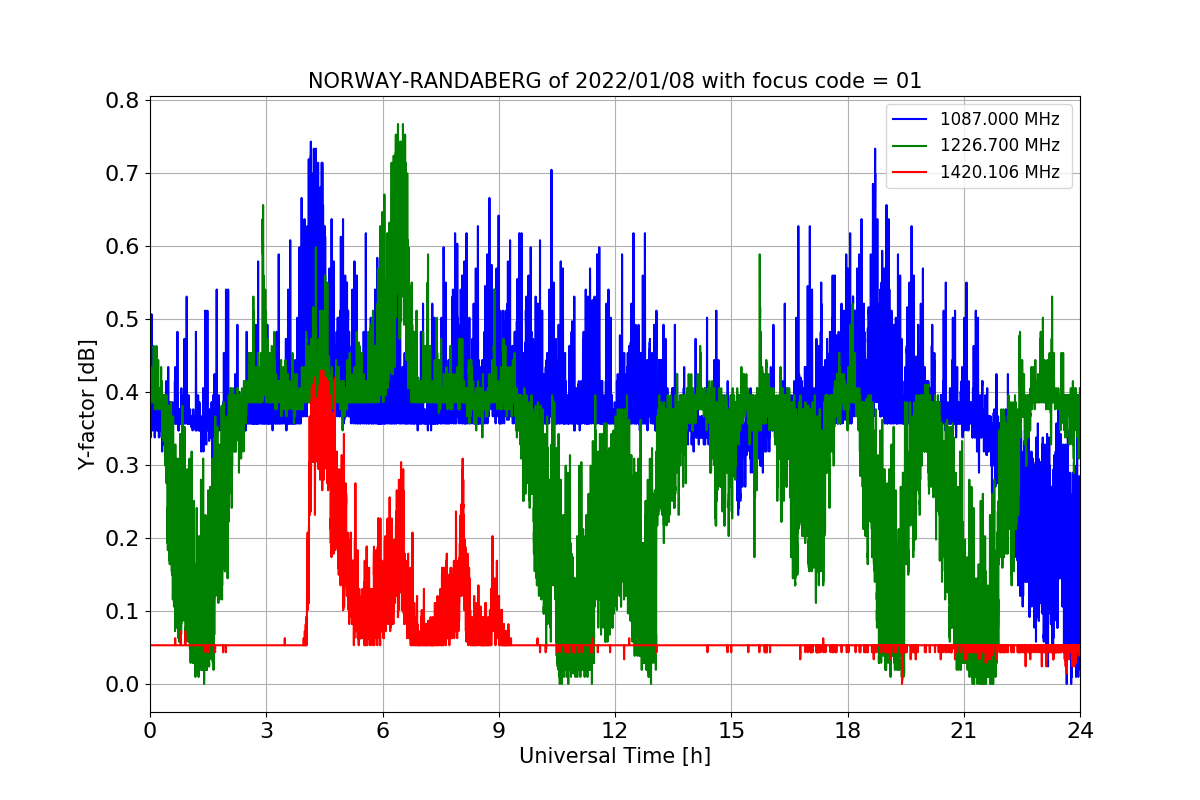Click the y-axis tick label 0.7
The image size is (1200, 800).
[123, 174]
